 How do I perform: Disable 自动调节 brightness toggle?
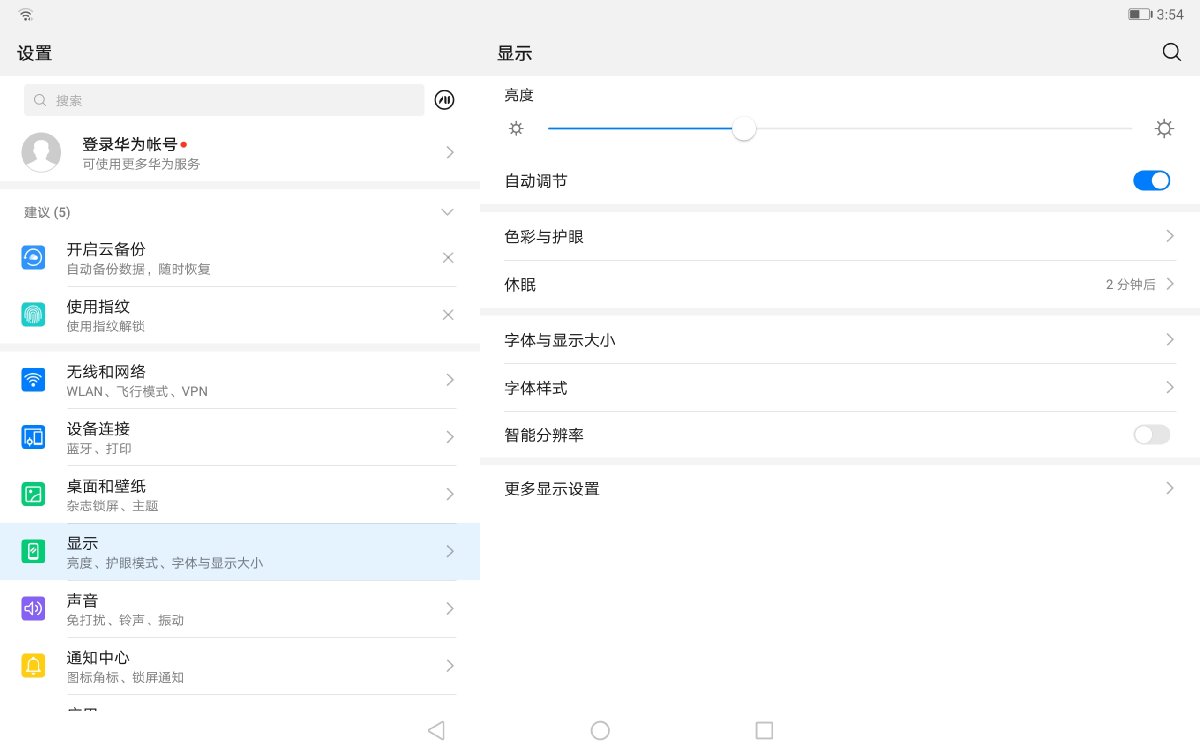click(1152, 181)
